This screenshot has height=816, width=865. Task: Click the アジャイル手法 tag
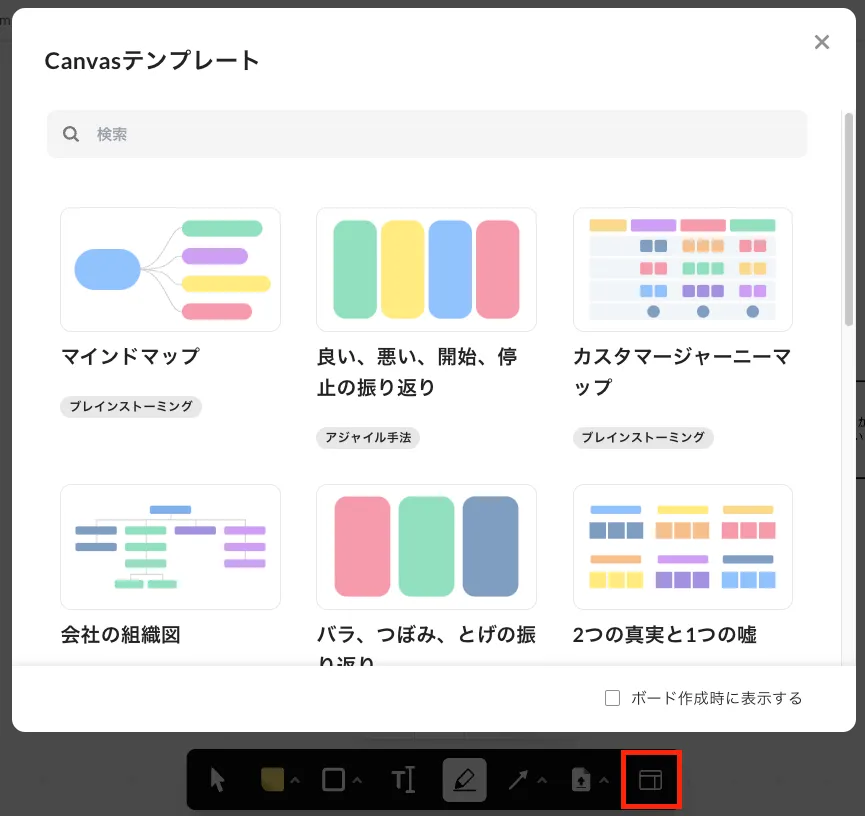coord(368,438)
